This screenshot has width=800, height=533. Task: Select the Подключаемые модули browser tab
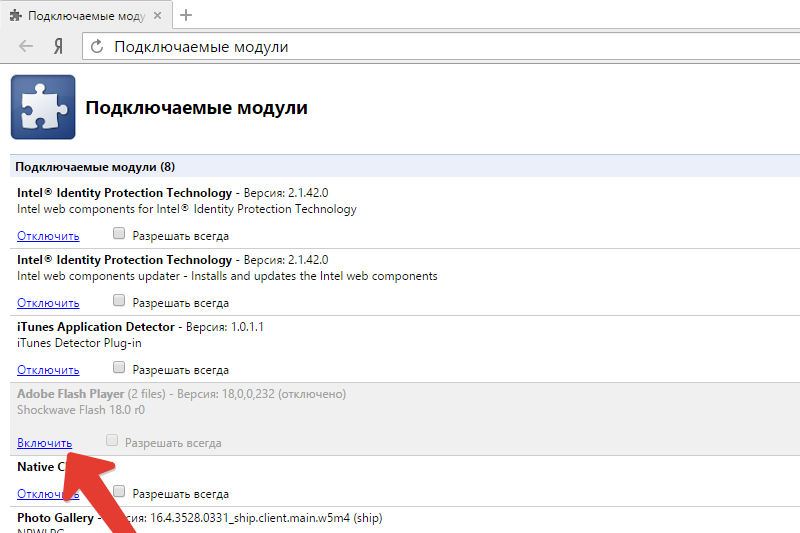point(86,16)
